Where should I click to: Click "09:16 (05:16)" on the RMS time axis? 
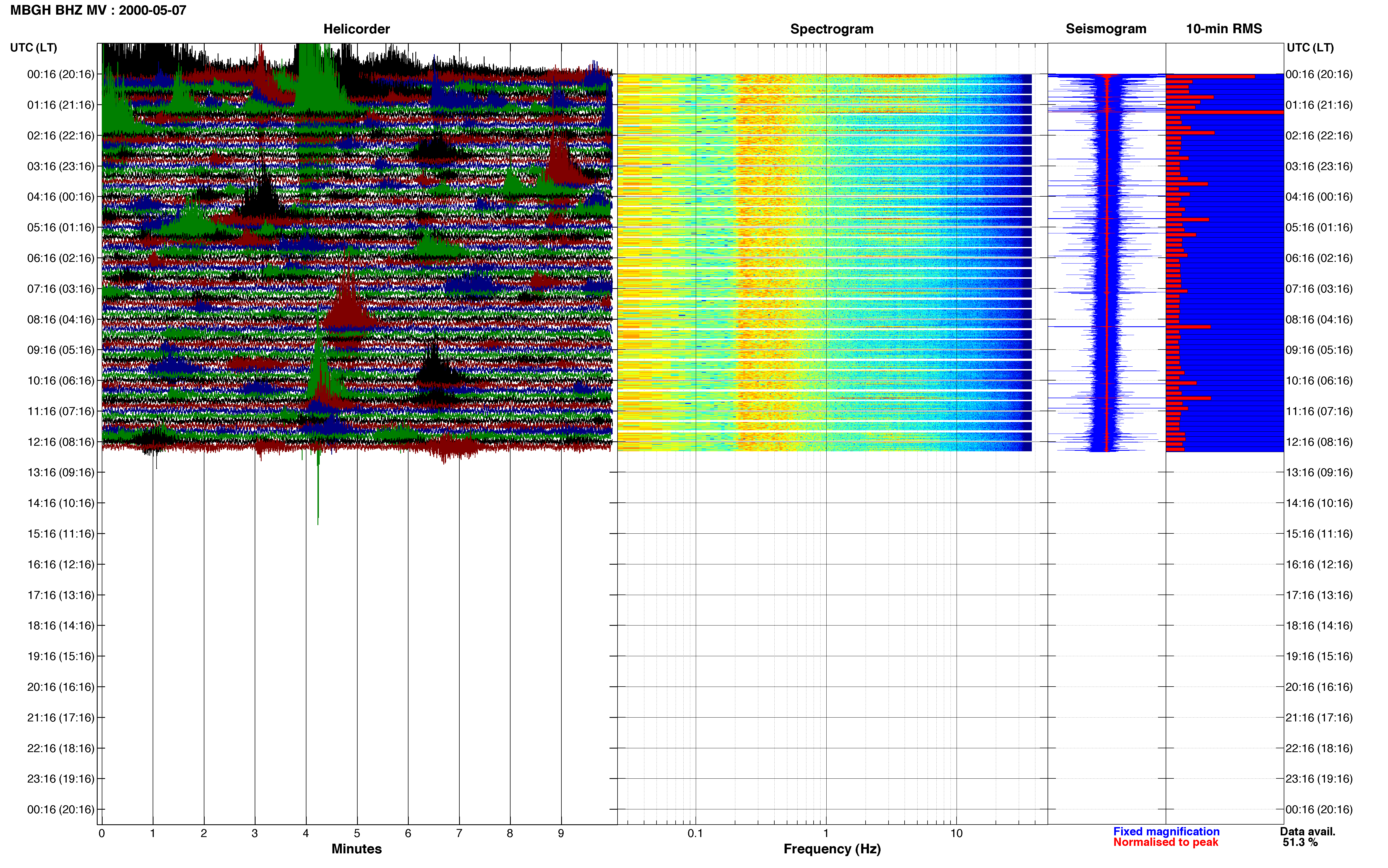point(1319,350)
